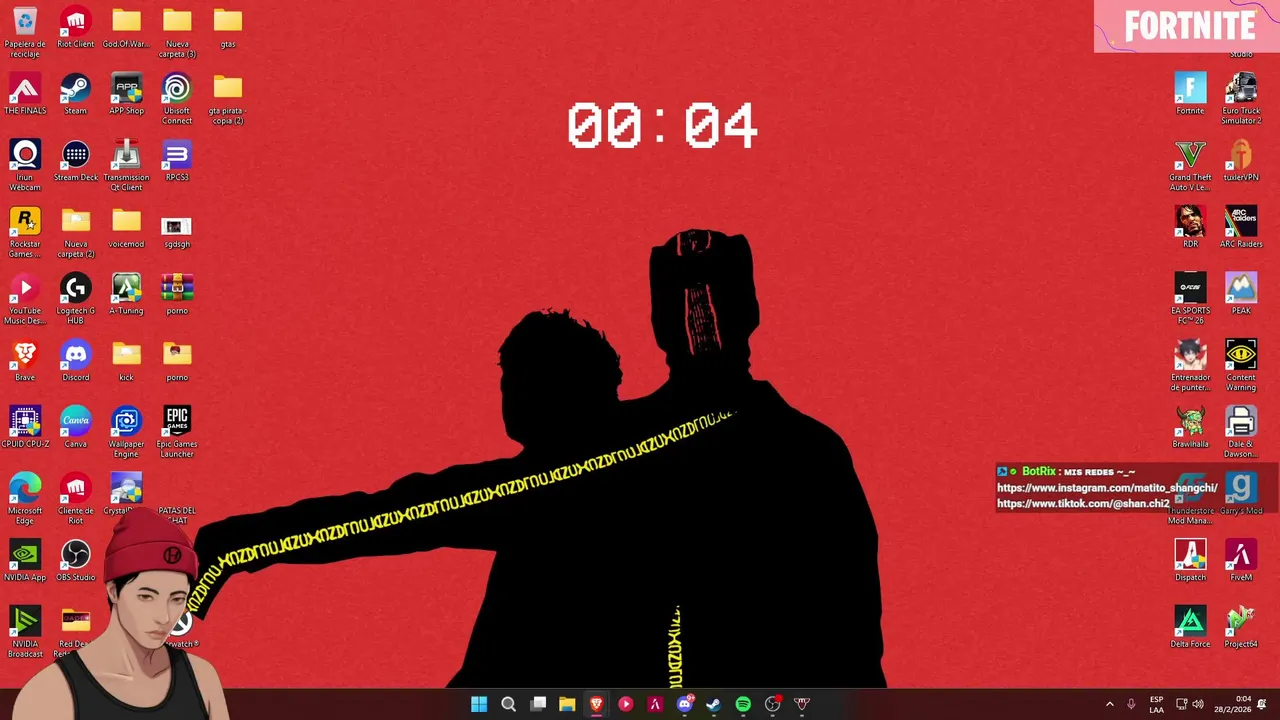1280x720 pixels.
Task: Open the Nueva carpeta (3) folder
Action: click(177, 31)
